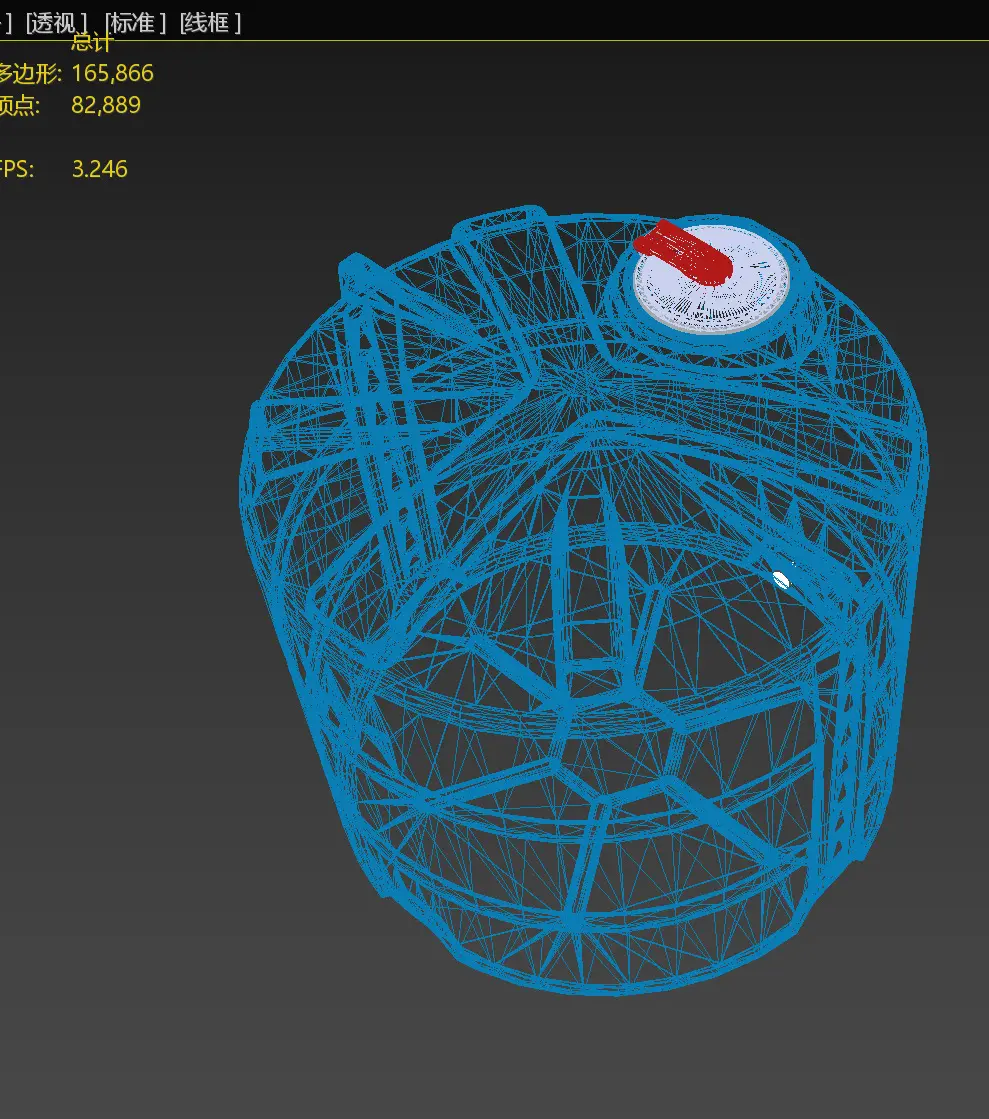Viewport: 989px width, 1119px height.
Task: Open the [透视] perspective viewport menu
Action: (56, 23)
